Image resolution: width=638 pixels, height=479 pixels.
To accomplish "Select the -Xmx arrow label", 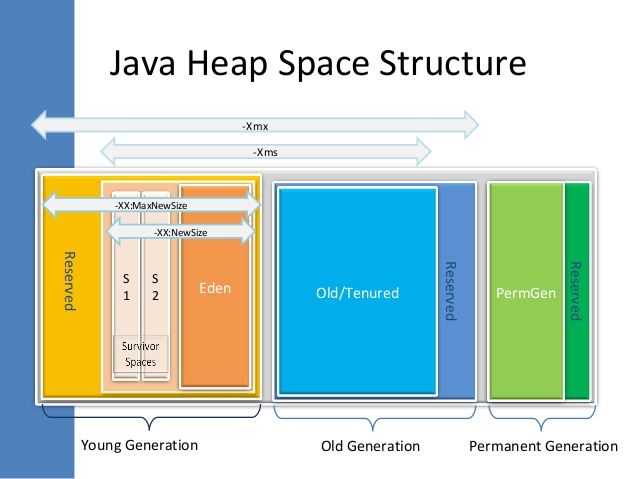I will click(255, 126).
